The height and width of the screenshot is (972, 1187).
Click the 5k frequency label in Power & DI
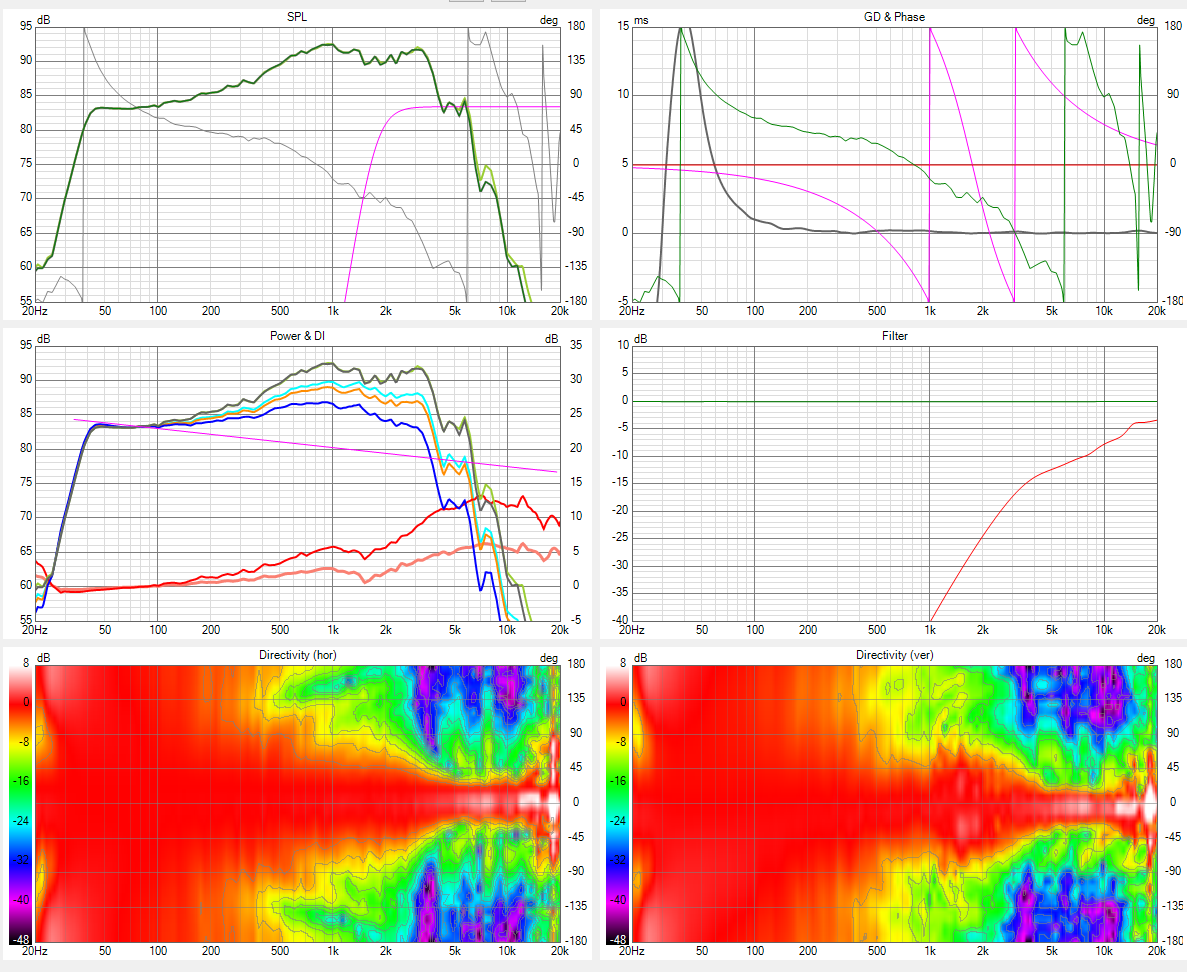(x=454, y=629)
